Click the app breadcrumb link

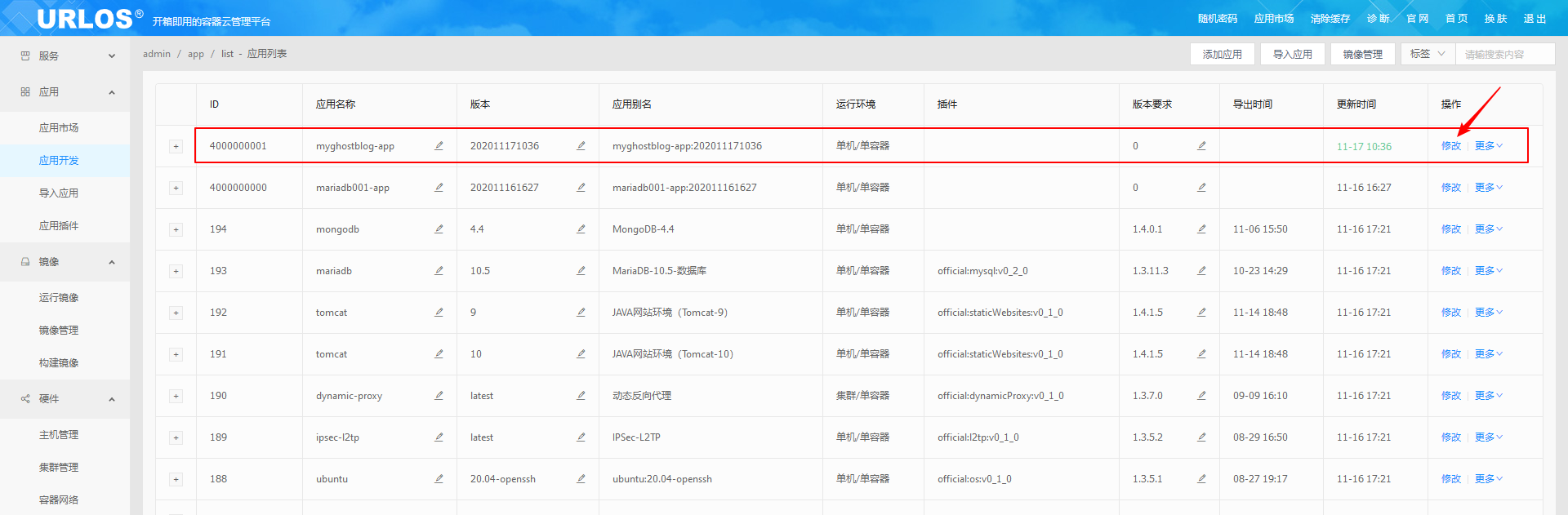click(x=196, y=54)
